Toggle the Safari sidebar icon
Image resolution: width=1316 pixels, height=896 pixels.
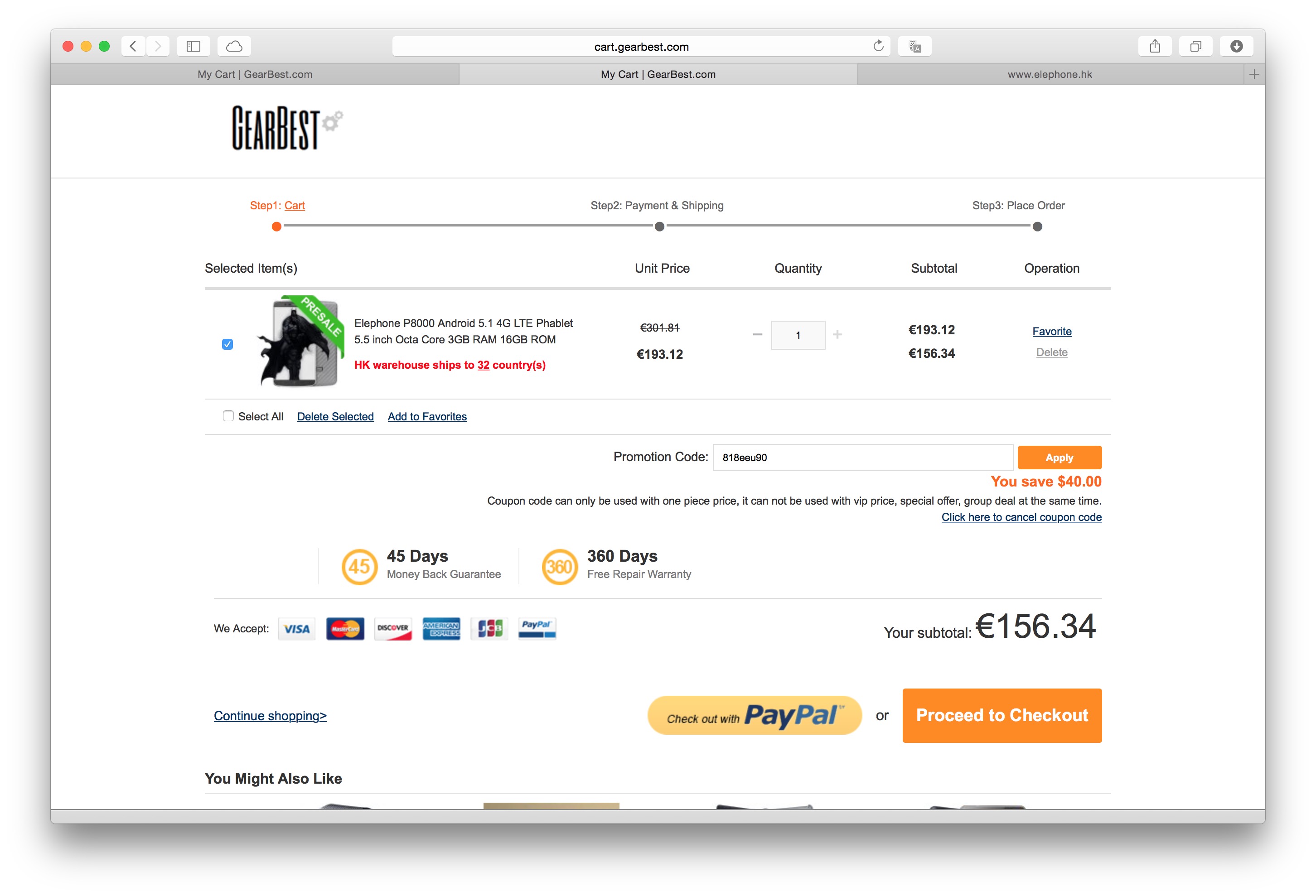pos(193,46)
